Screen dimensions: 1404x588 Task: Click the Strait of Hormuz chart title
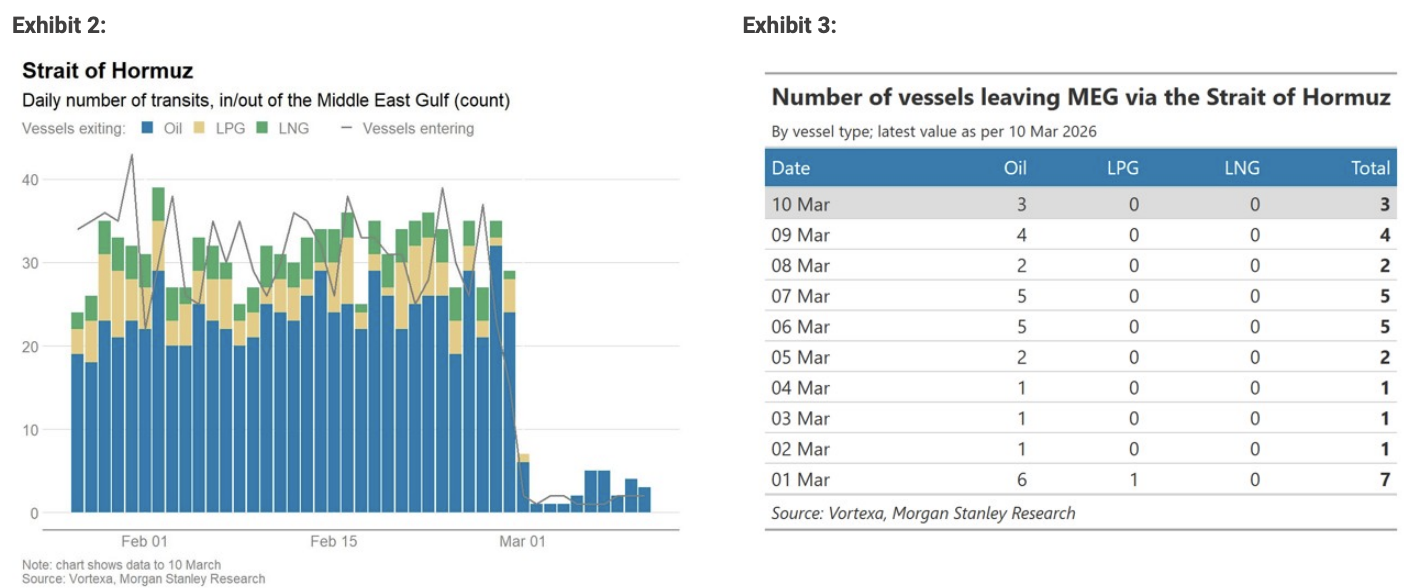click(107, 71)
